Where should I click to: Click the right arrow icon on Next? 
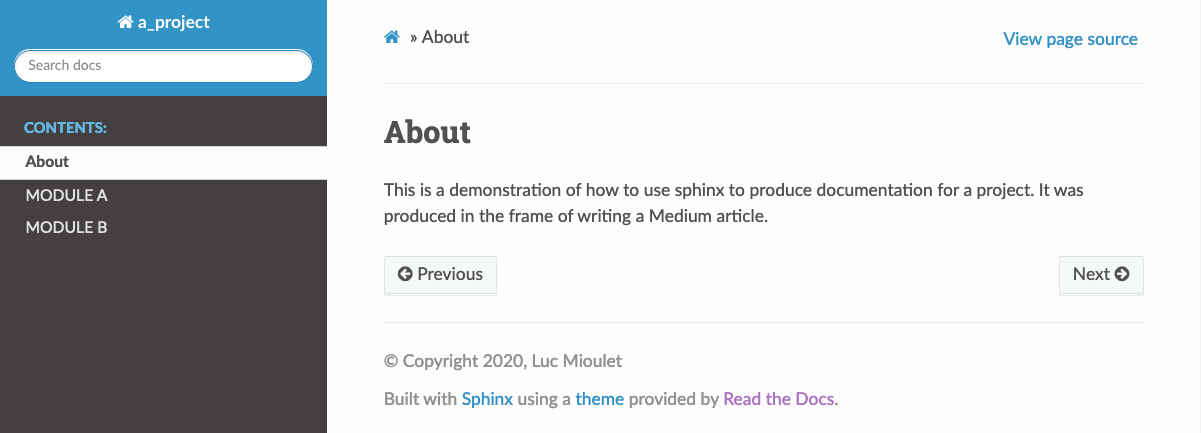click(x=1122, y=274)
